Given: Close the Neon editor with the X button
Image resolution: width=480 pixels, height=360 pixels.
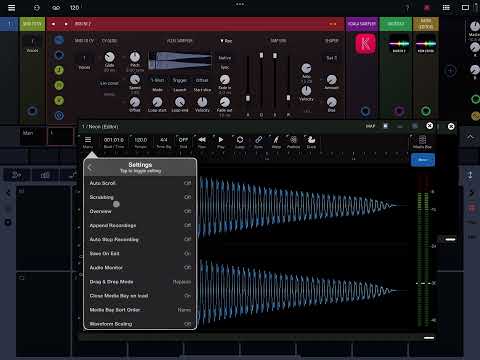Looking at the screenshot, I should 430,126.
